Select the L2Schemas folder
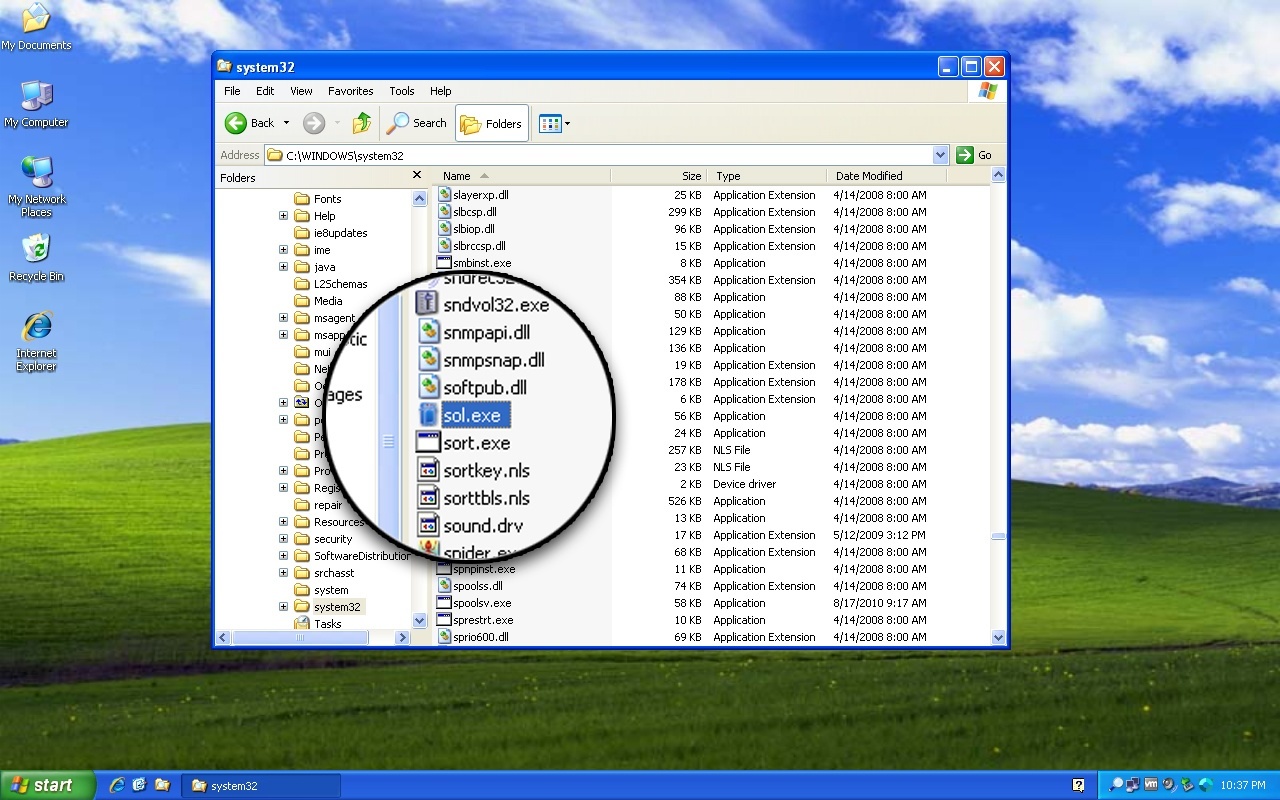 click(331, 284)
